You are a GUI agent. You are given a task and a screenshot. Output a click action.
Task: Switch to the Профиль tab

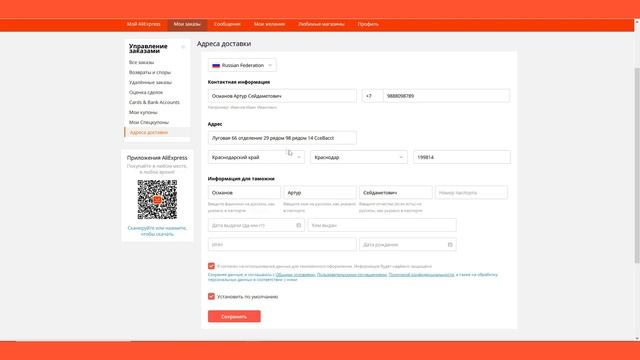coord(368,24)
